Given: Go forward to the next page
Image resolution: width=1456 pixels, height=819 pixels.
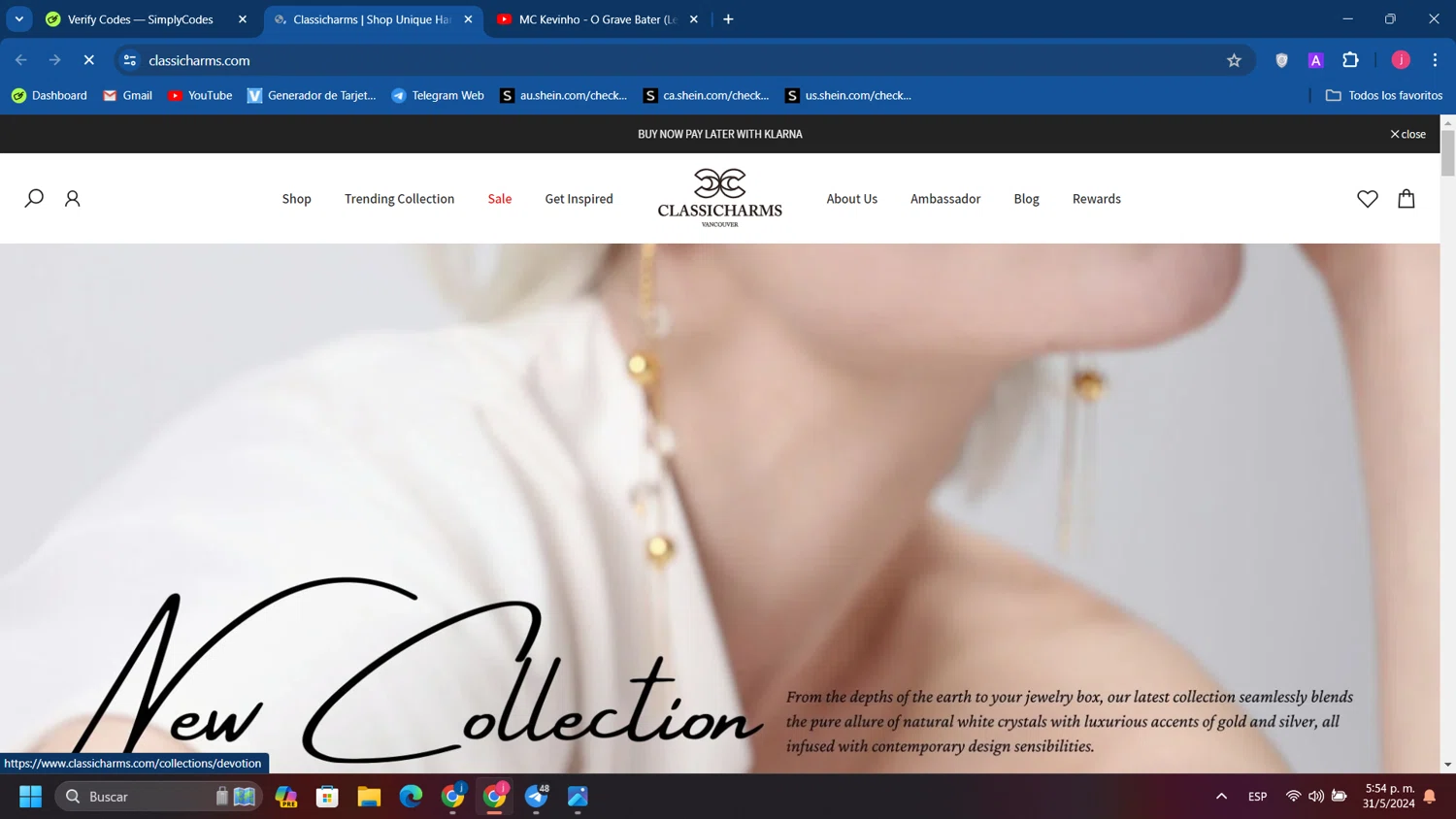Looking at the screenshot, I should pos(54,60).
